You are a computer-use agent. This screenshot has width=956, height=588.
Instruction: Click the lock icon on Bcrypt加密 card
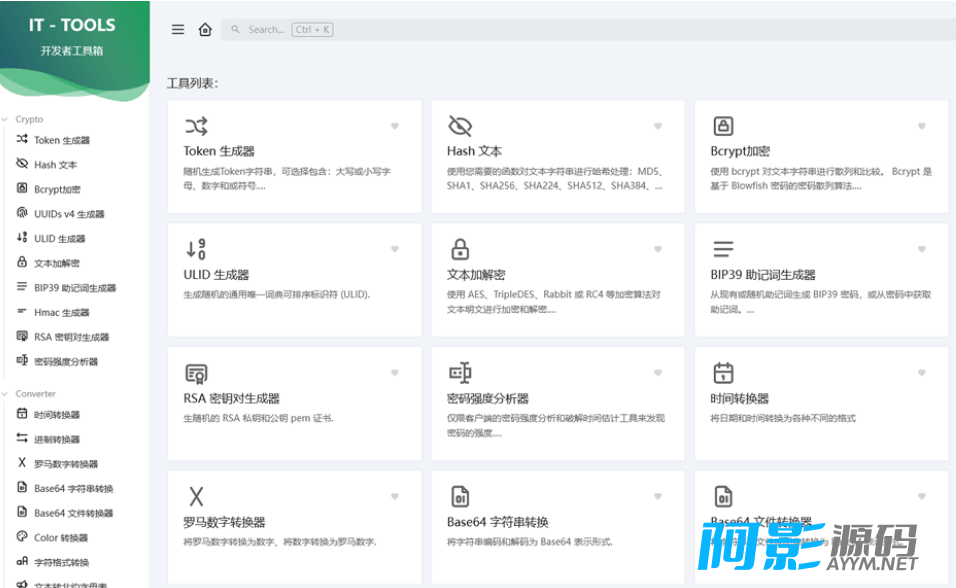(x=723, y=126)
